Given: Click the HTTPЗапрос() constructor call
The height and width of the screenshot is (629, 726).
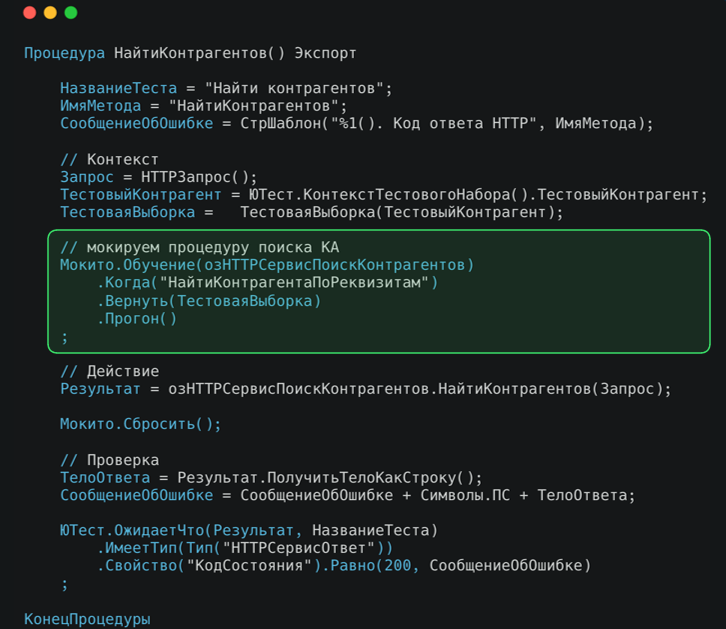Looking at the screenshot, I should (199, 177).
